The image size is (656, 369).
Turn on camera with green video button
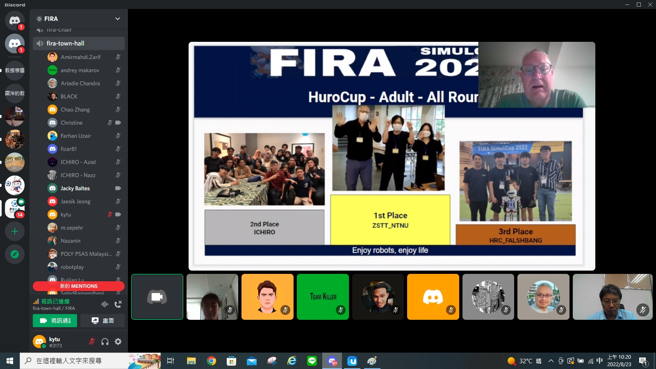[x=55, y=320]
